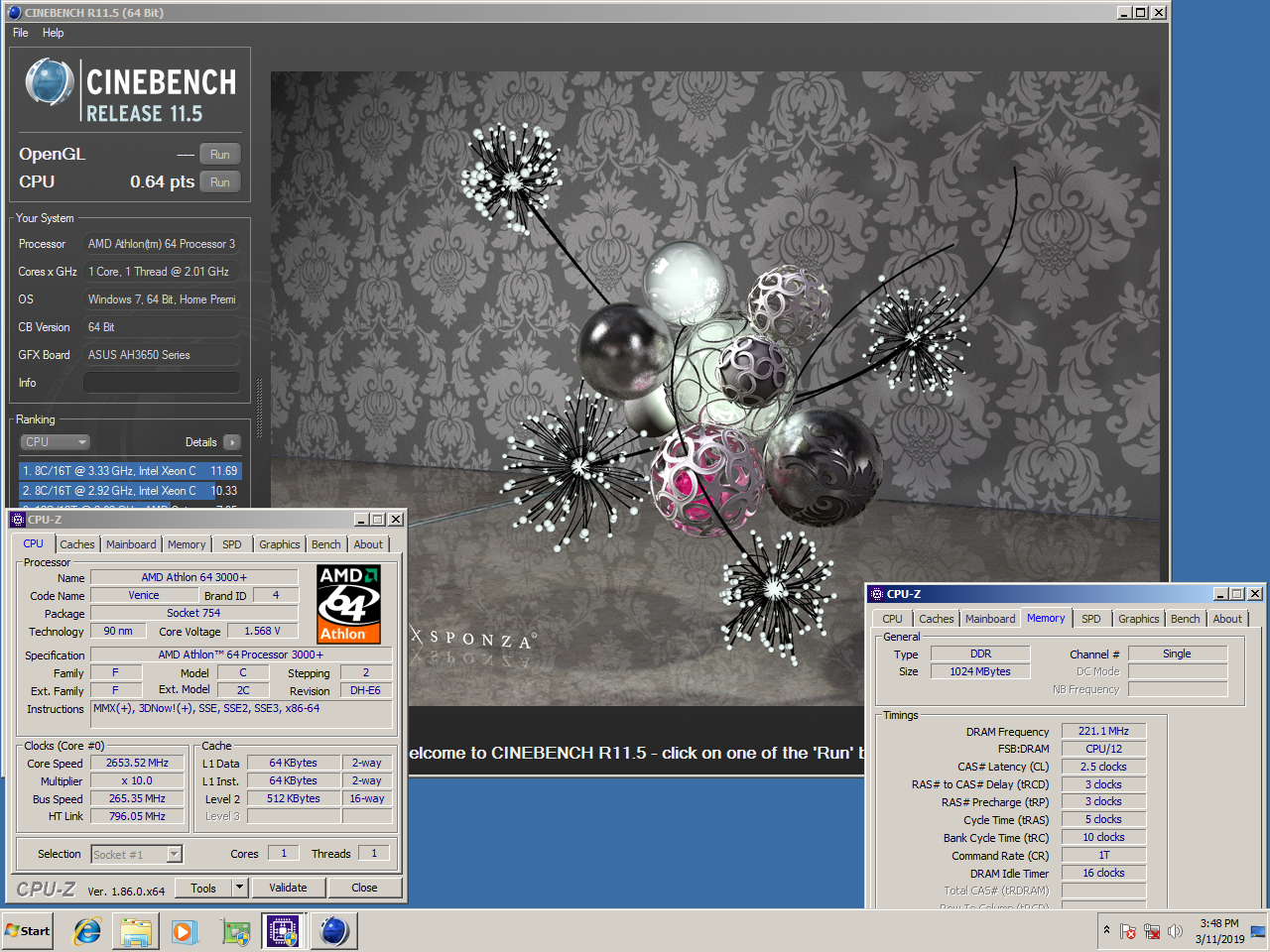Click the Package value Socket 754
This screenshot has width=1270, height=952.
click(194, 613)
